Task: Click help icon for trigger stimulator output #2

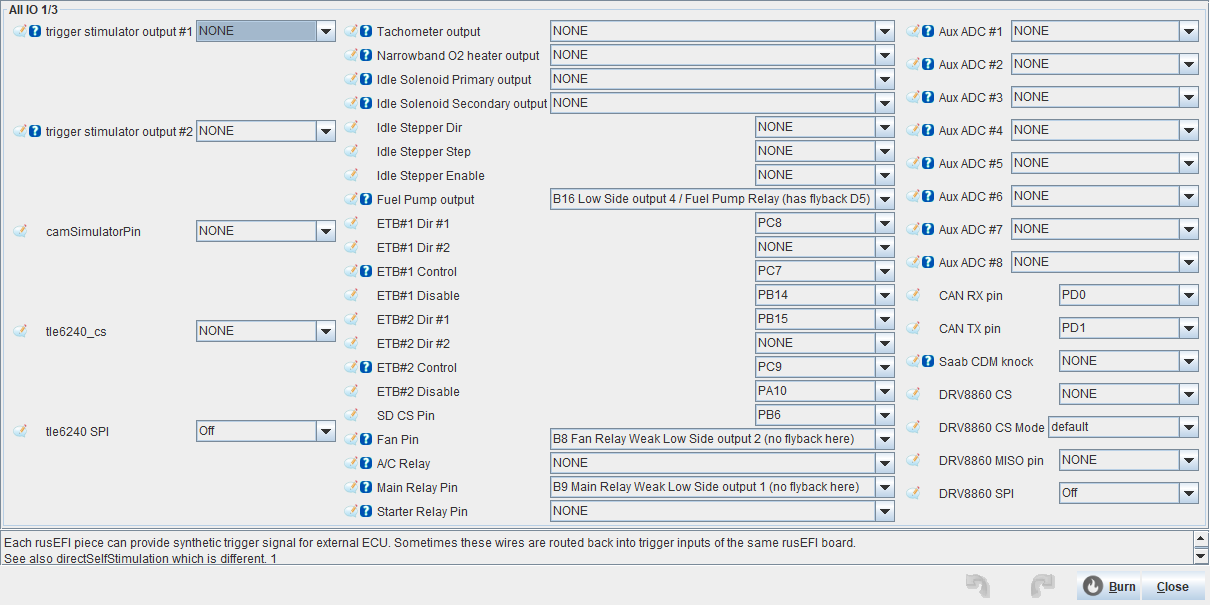Action: (x=35, y=131)
